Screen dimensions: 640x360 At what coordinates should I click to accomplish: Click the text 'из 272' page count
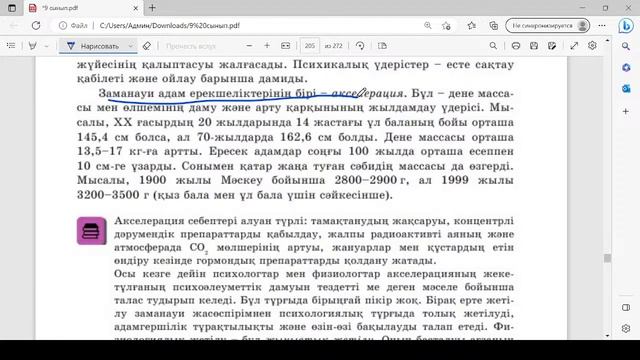[333, 46]
